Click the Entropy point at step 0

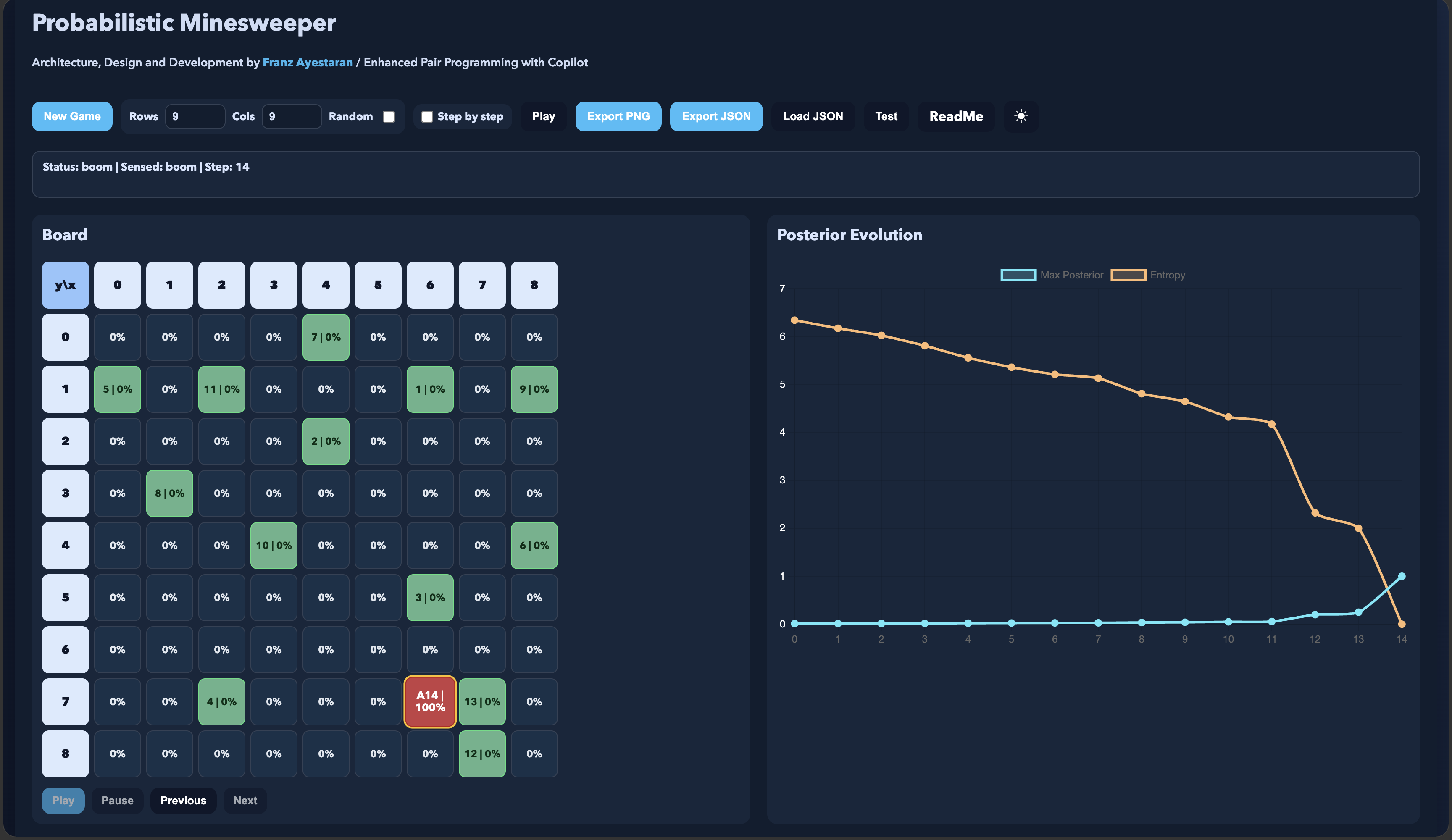coord(794,320)
